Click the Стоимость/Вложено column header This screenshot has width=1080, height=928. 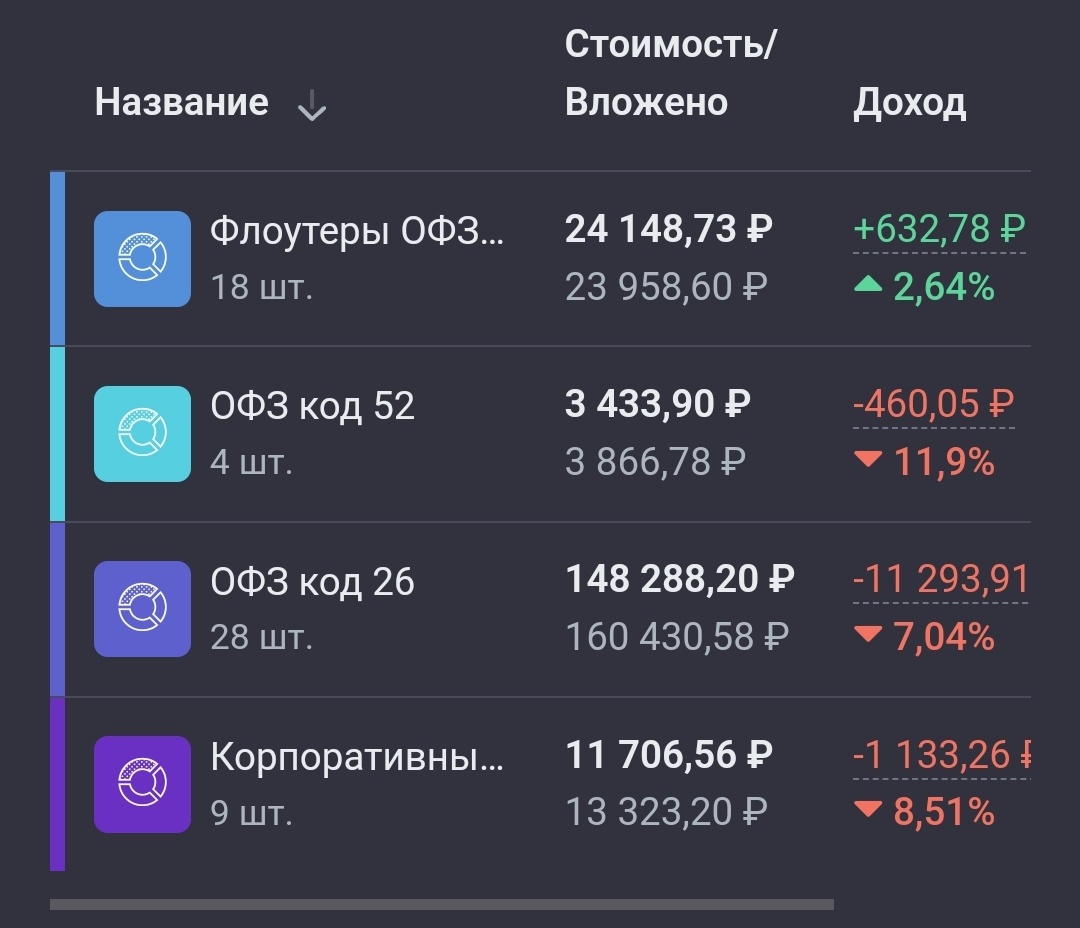click(x=672, y=72)
